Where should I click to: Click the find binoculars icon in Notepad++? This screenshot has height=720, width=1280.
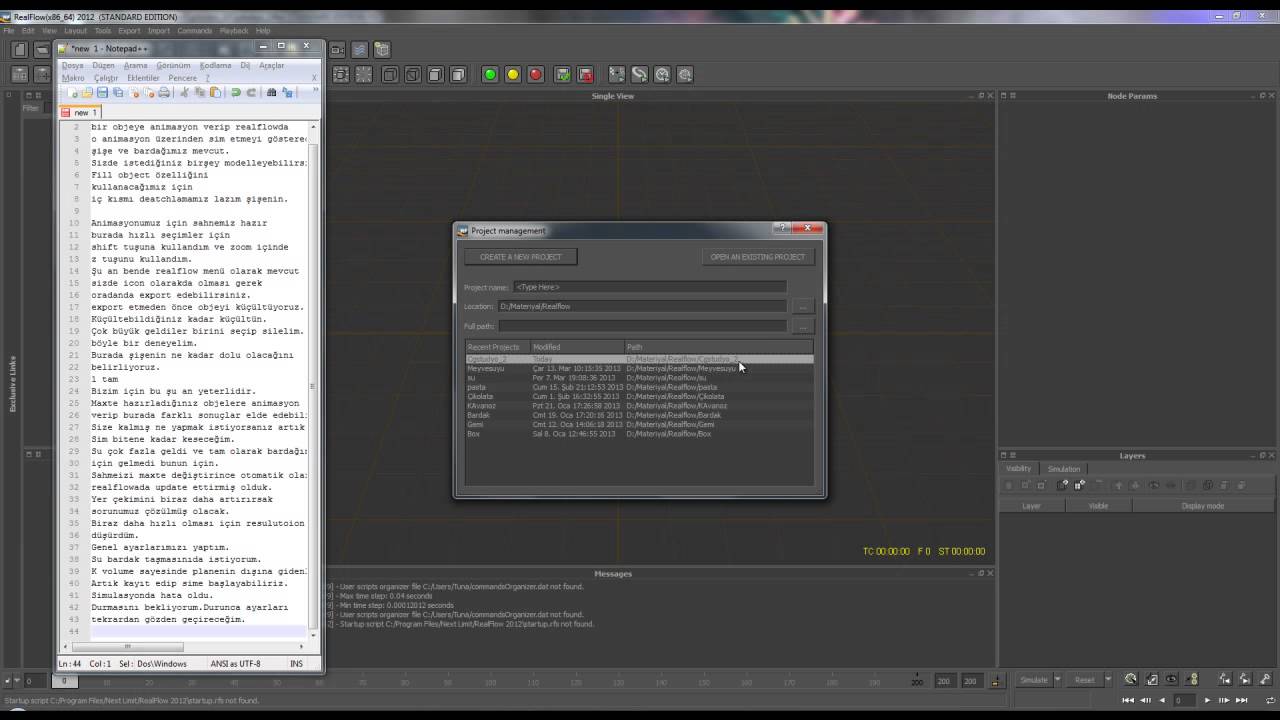(271, 93)
